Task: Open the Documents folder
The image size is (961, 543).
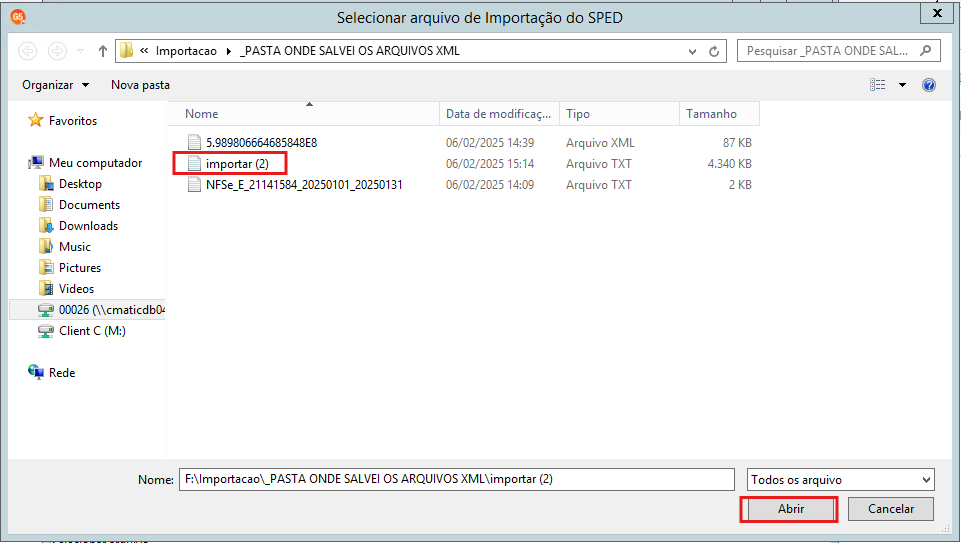Action: pos(89,205)
